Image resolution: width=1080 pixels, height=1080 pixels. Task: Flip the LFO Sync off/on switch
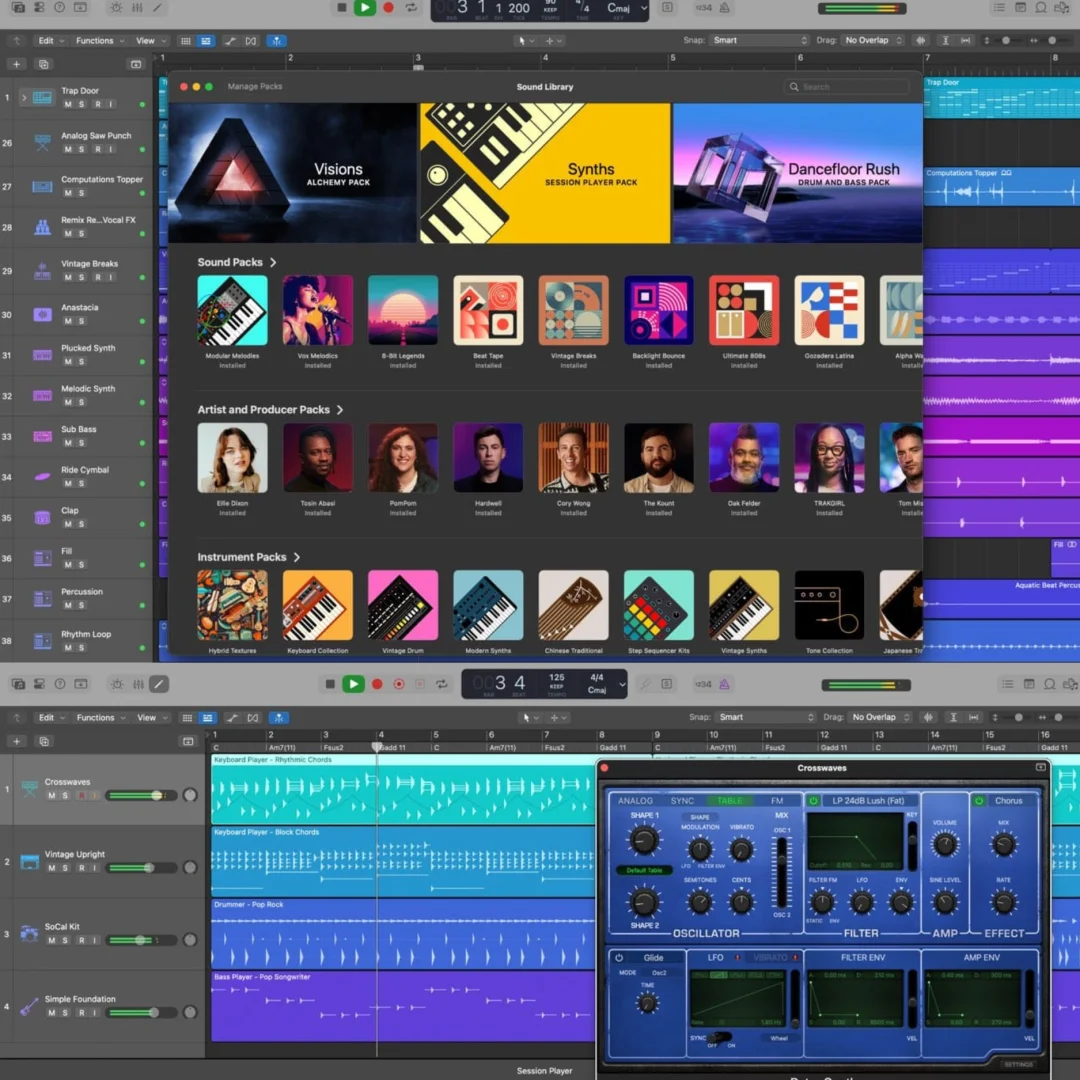tap(719, 1037)
